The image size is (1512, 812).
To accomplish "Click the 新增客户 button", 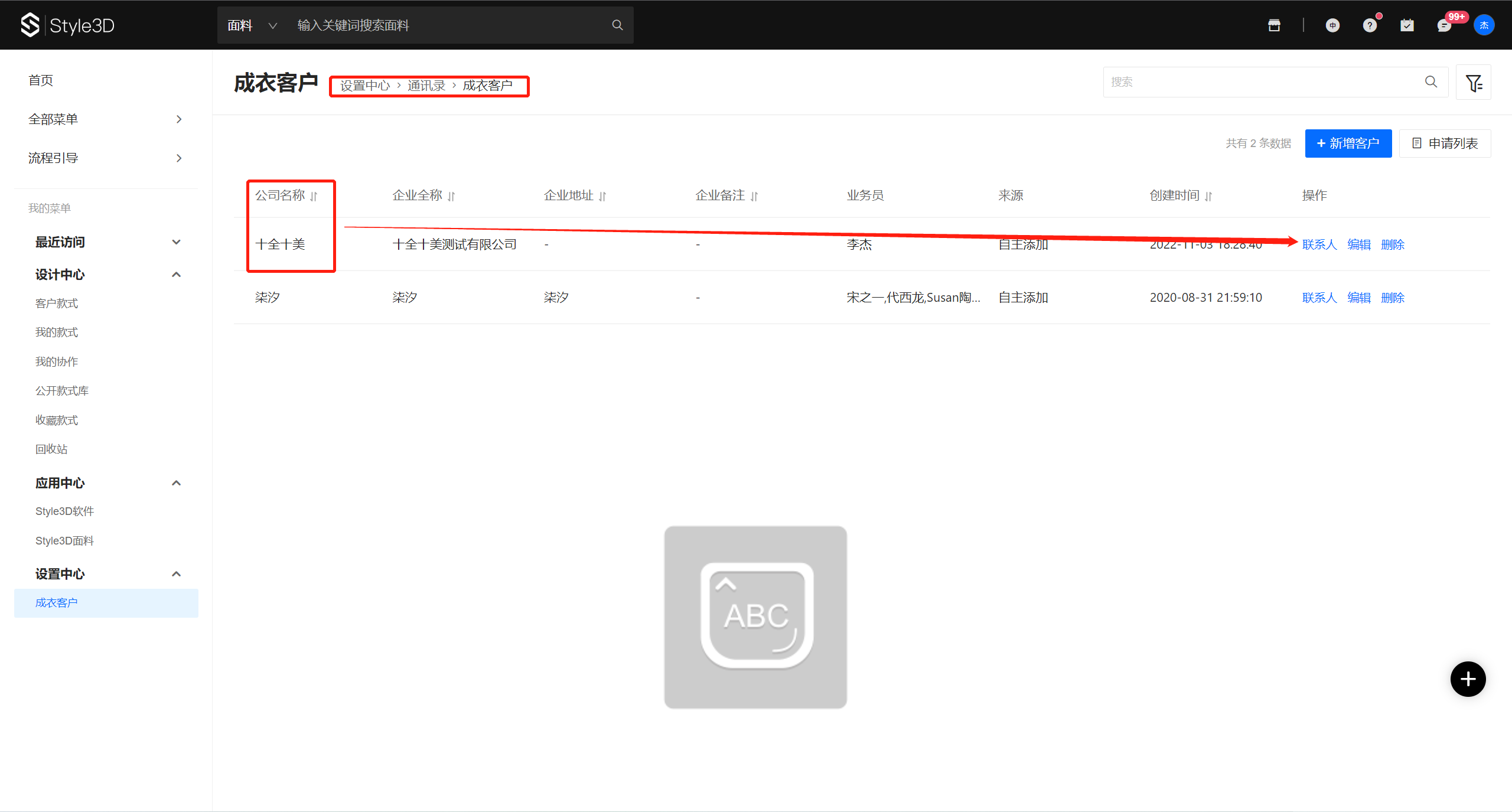I will [x=1348, y=144].
